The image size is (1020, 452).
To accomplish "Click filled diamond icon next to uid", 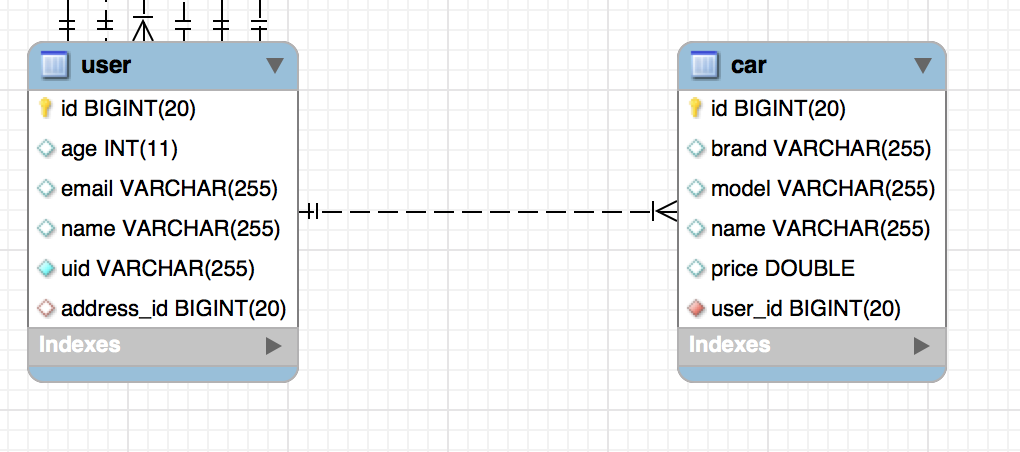I will (46, 268).
